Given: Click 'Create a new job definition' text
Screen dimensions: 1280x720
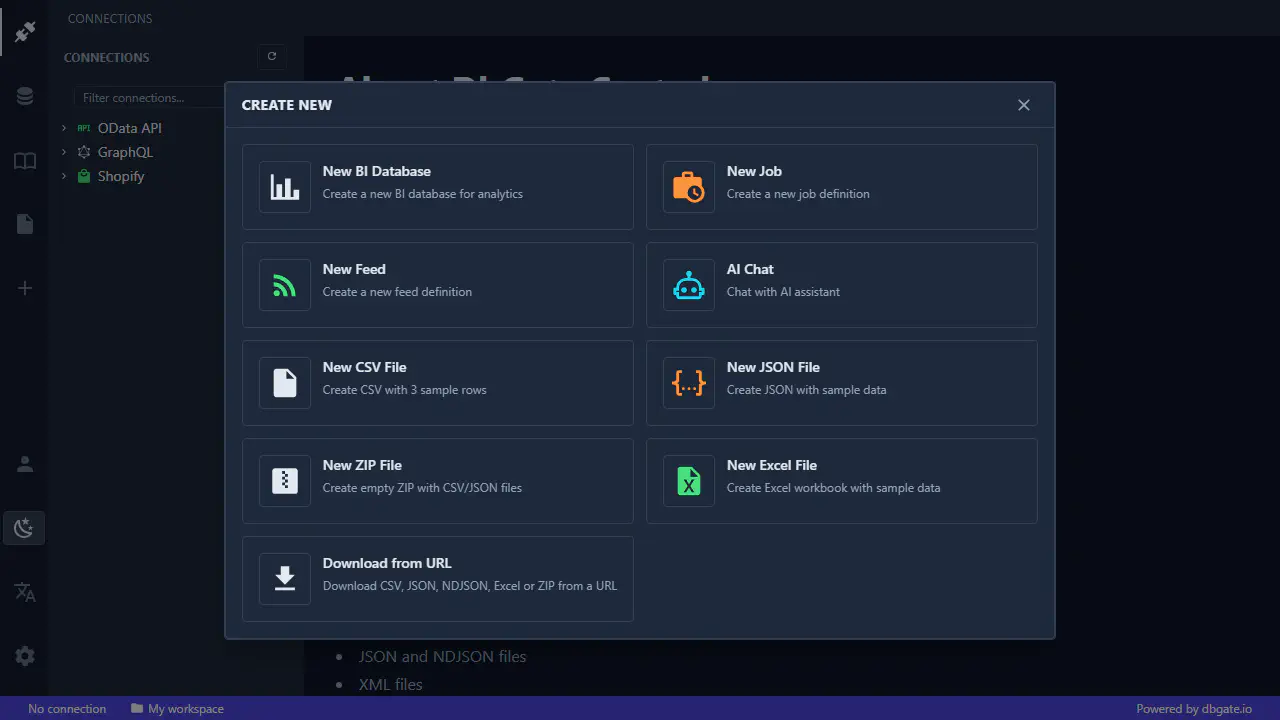Looking at the screenshot, I should coord(798,194).
